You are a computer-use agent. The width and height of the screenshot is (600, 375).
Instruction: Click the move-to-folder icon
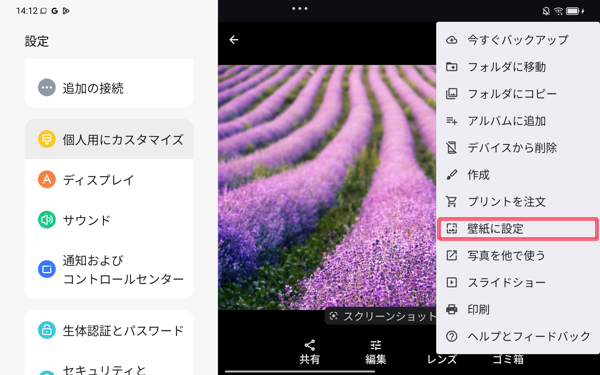(x=452, y=67)
